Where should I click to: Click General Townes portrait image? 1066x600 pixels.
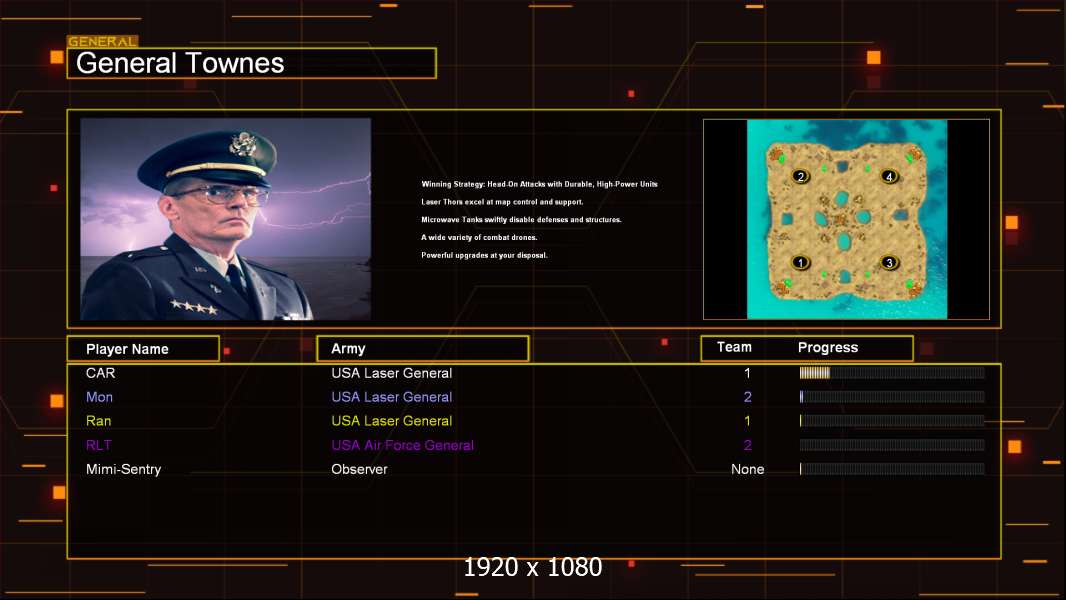tap(226, 219)
